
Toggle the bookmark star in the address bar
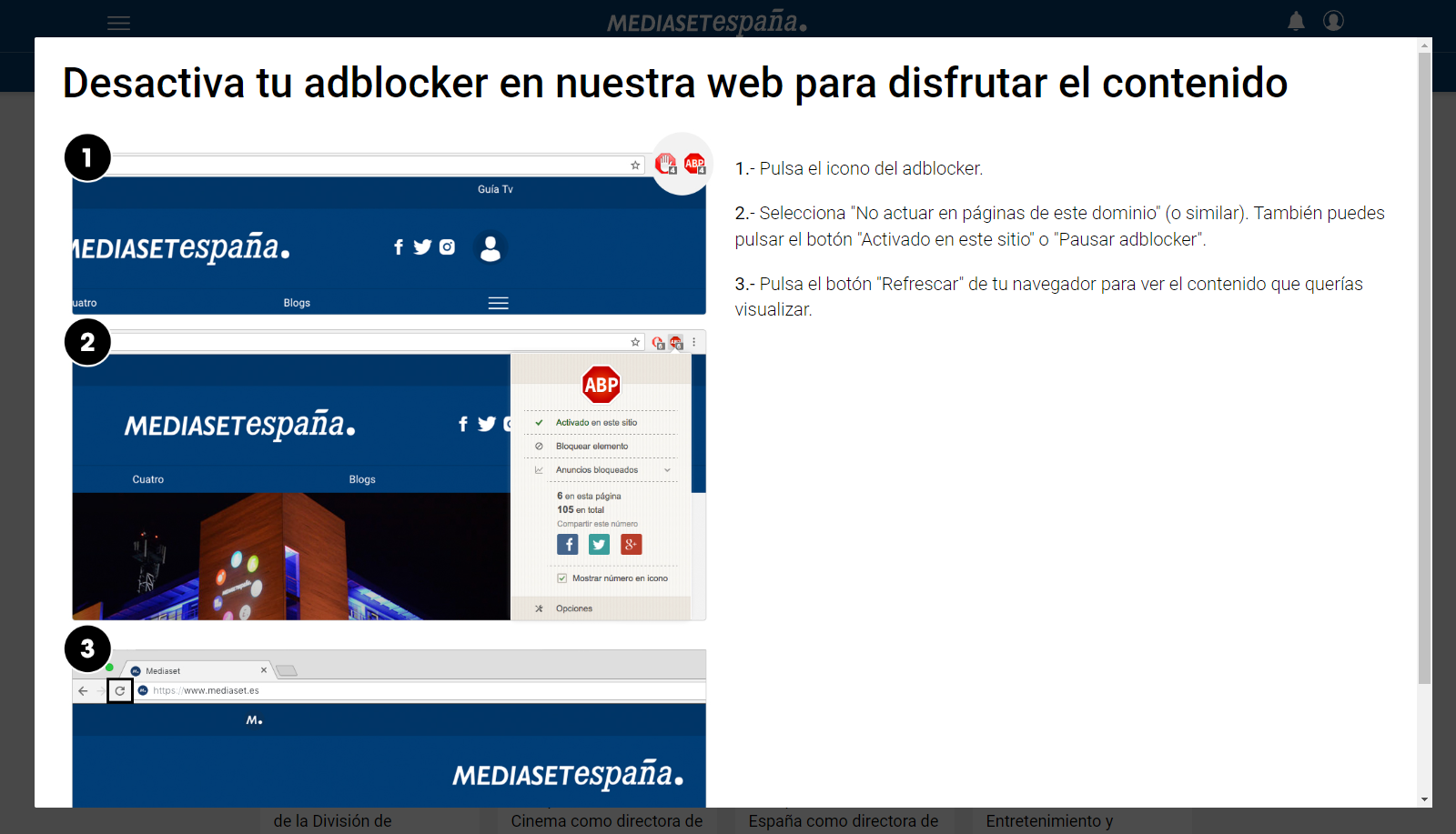[634, 165]
